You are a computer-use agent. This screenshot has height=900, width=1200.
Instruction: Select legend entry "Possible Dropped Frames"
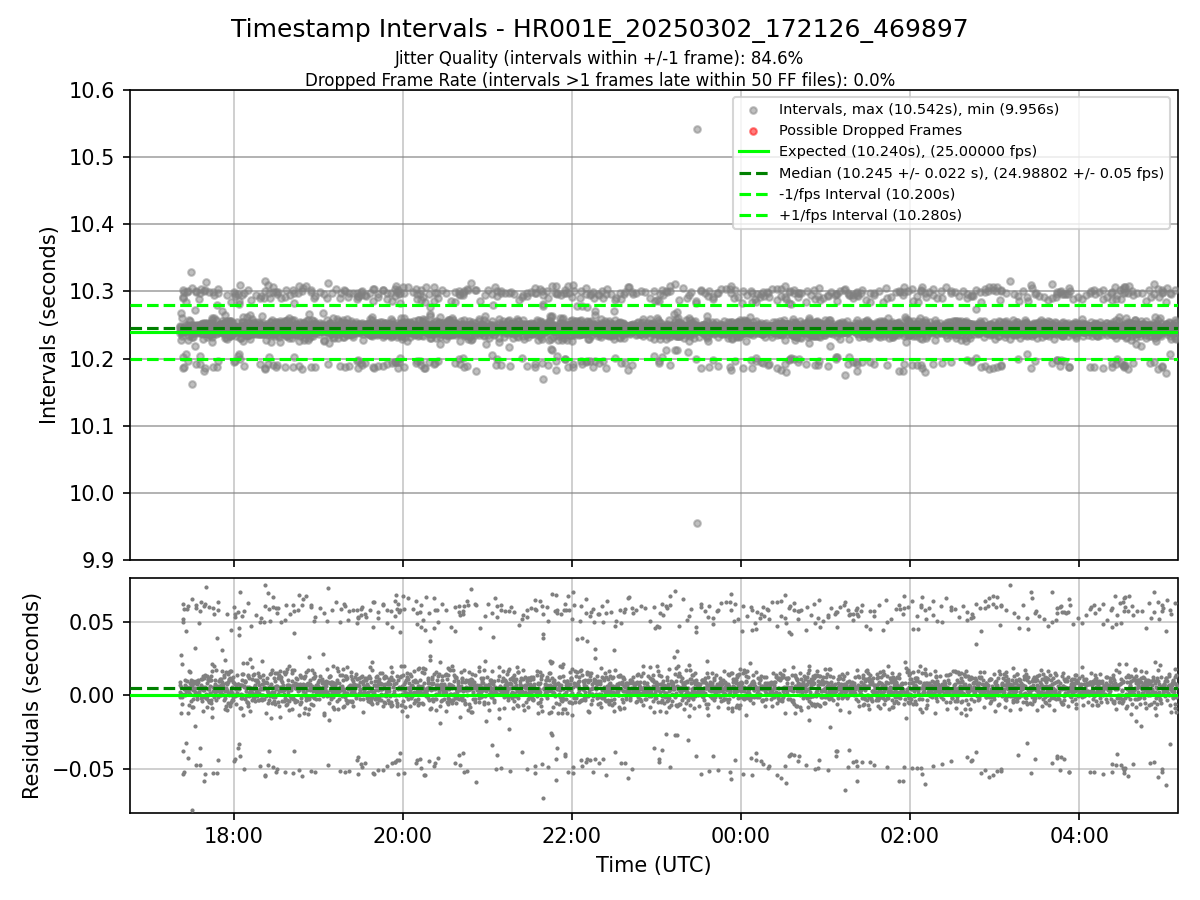click(870, 130)
